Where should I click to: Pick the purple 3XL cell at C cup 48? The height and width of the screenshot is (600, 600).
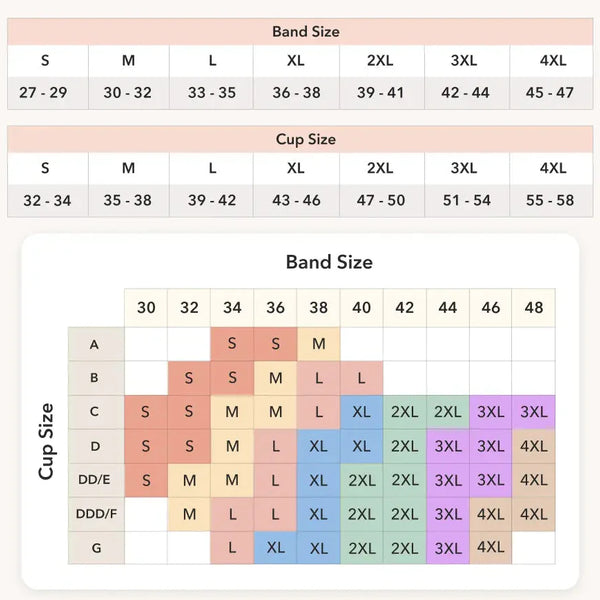tap(533, 412)
